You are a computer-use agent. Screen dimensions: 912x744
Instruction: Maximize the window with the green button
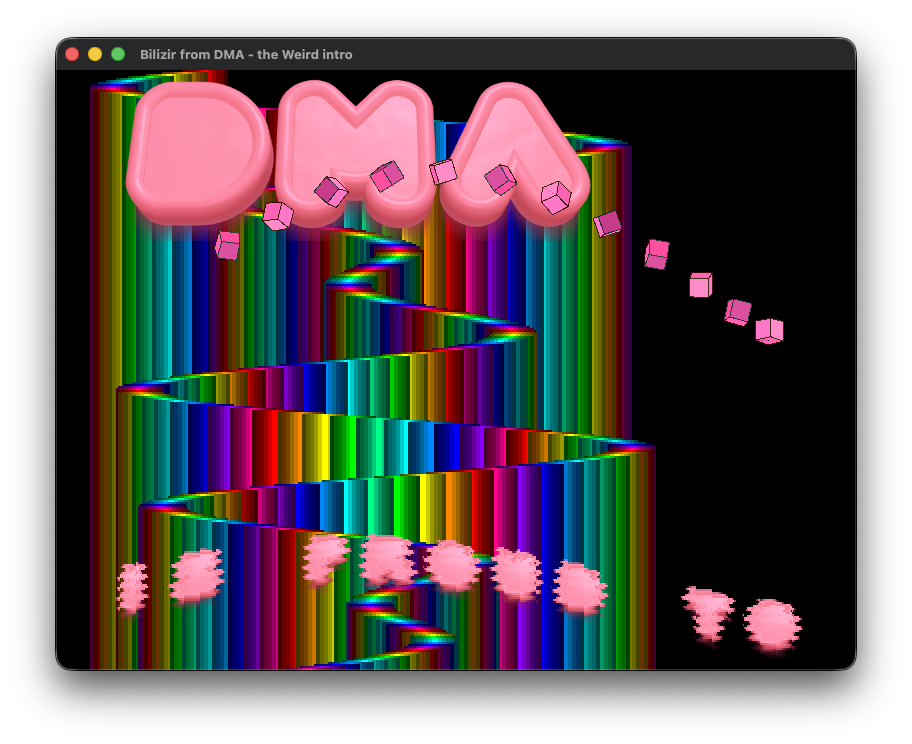click(118, 54)
